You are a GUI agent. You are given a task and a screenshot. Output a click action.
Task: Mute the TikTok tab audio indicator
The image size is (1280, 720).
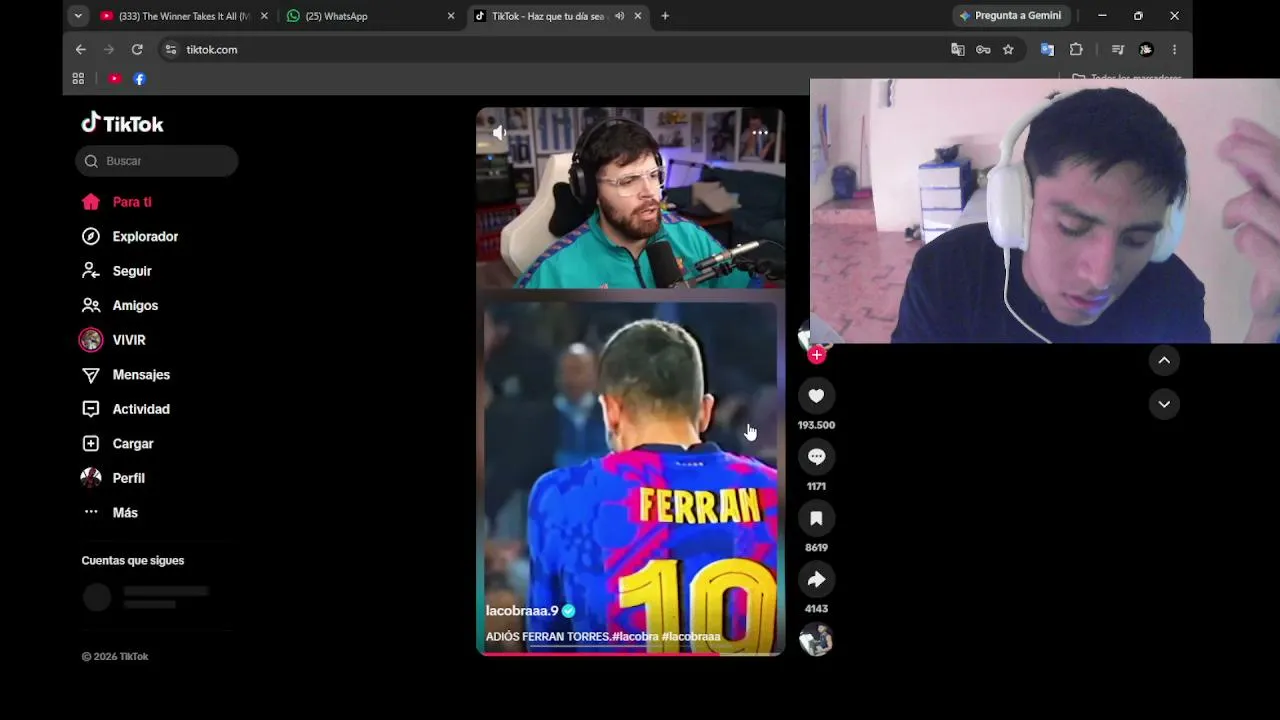point(619,16)
